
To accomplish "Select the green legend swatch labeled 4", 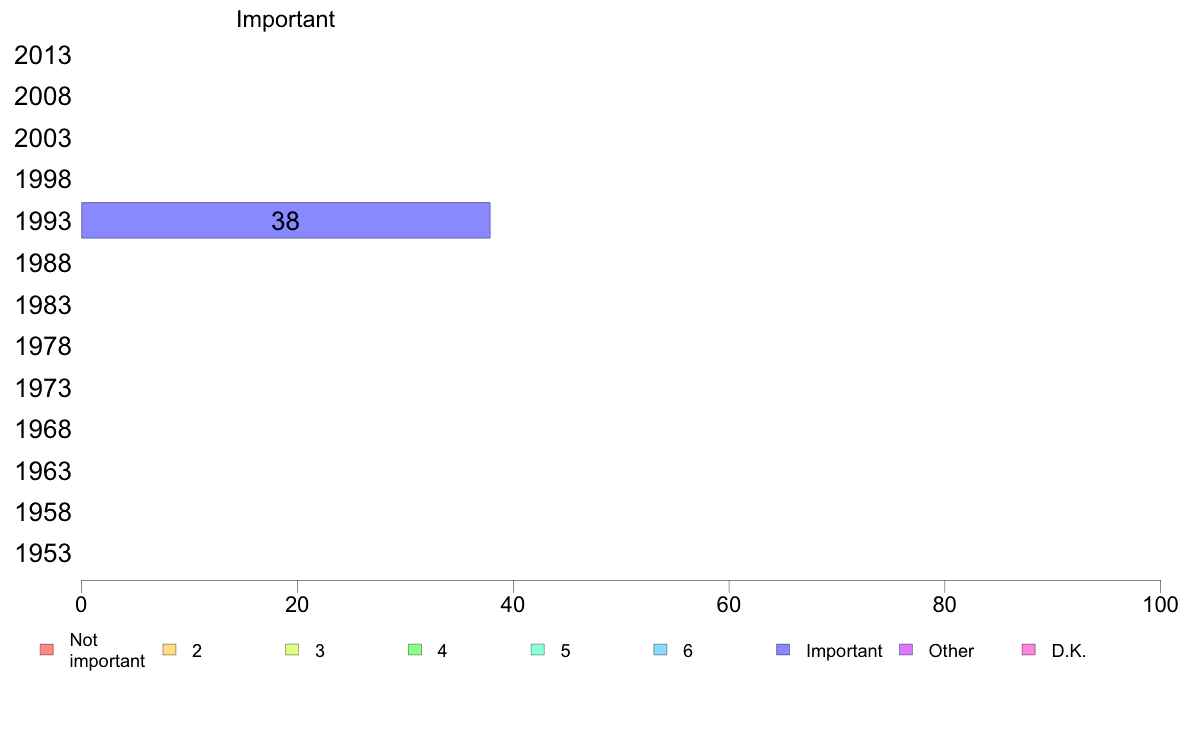I will (415, 650).
